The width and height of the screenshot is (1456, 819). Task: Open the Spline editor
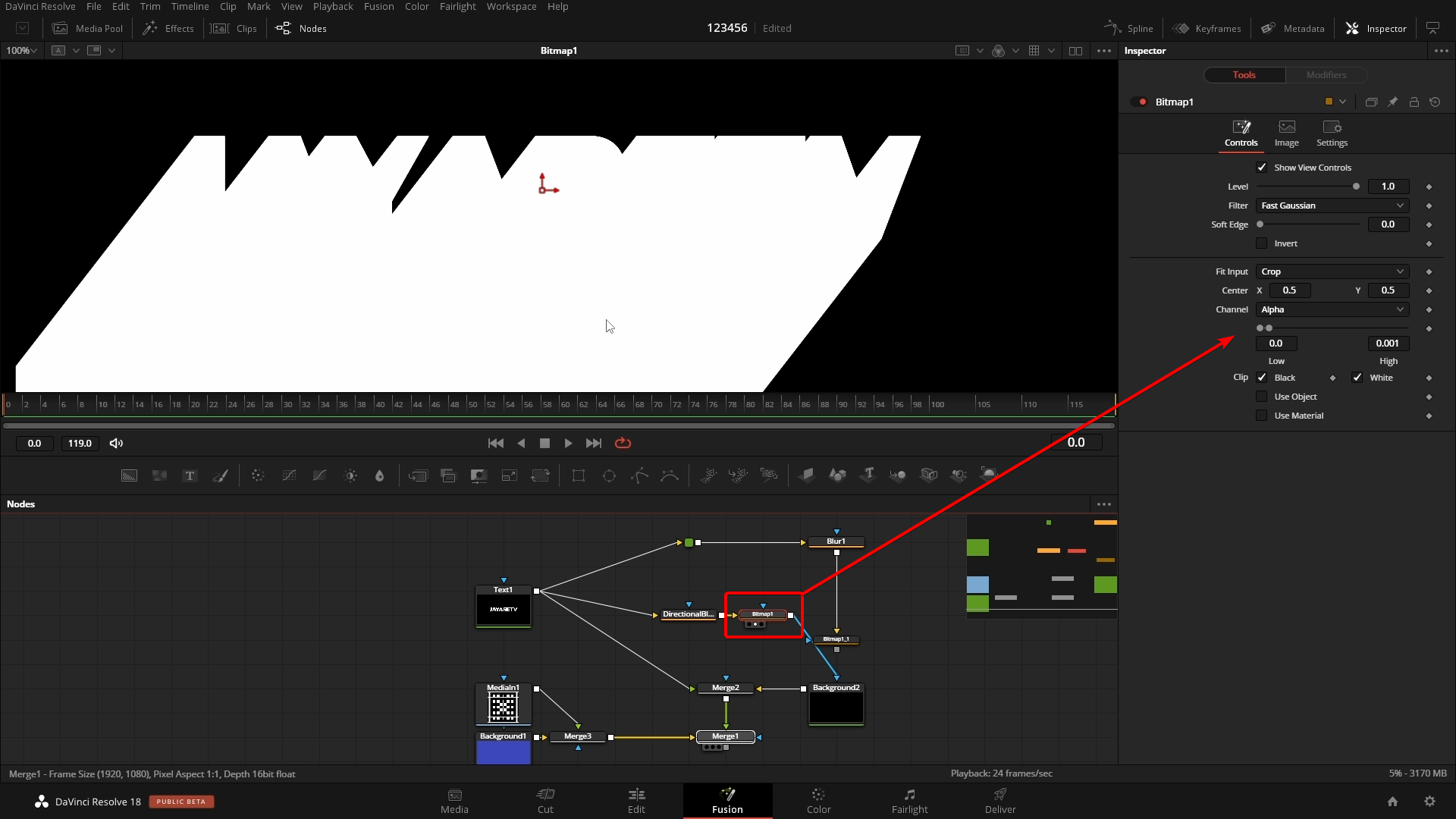1128,28
